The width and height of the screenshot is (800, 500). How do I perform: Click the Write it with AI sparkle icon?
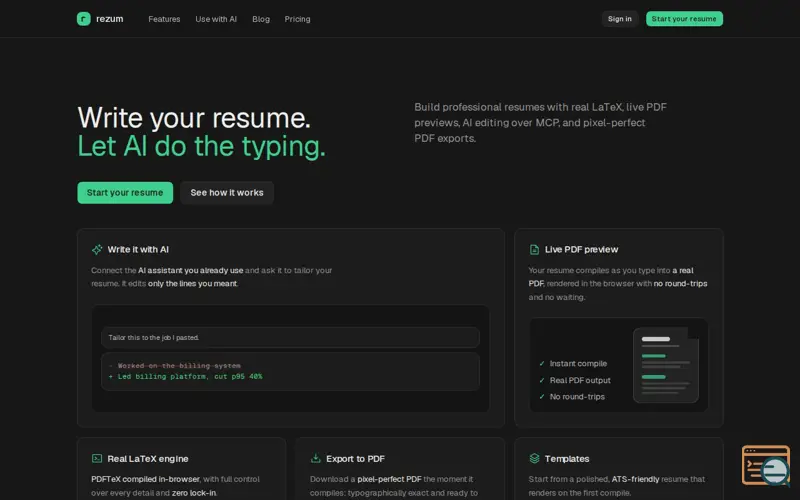(97, 249)
